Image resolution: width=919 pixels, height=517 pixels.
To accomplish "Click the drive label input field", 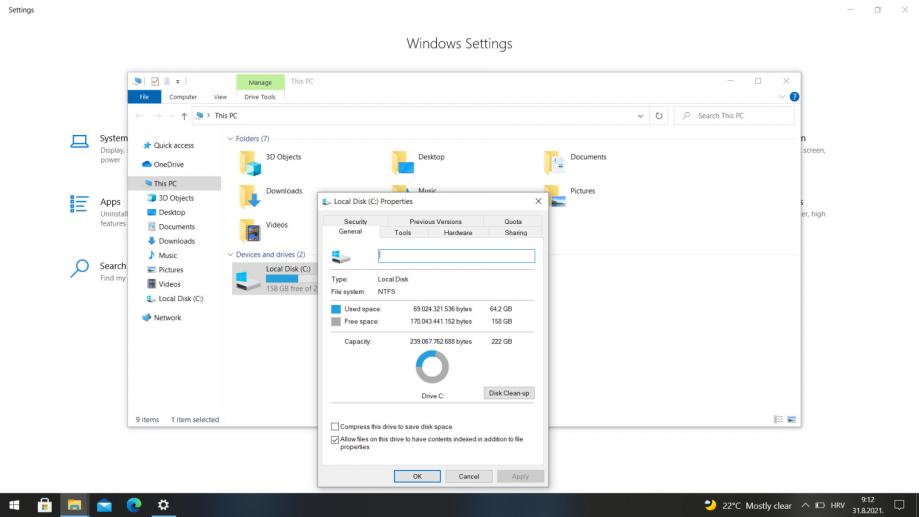I will tap(457, 256).
